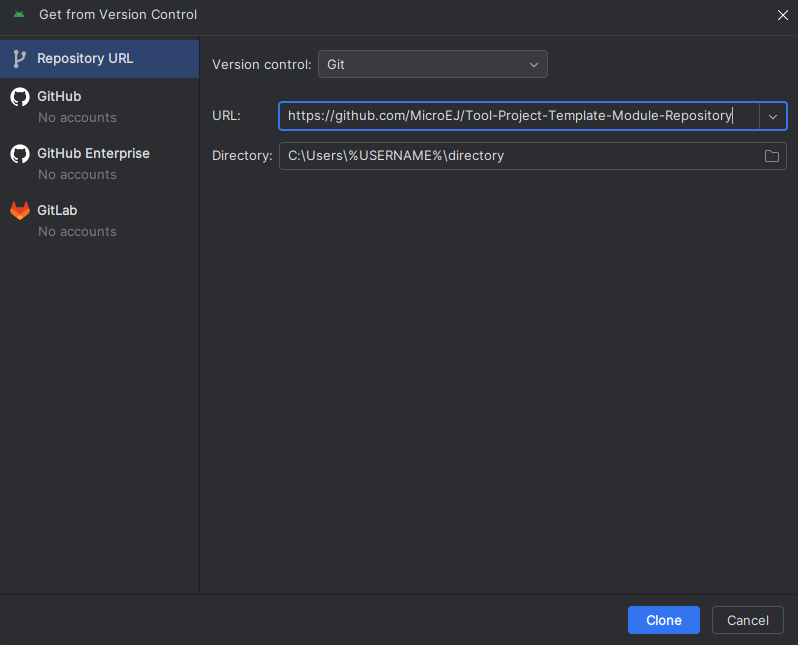798x645 pixels.
Task: Click "No accounts" text under GitHub Enterprise
Action: click(77, 175)
